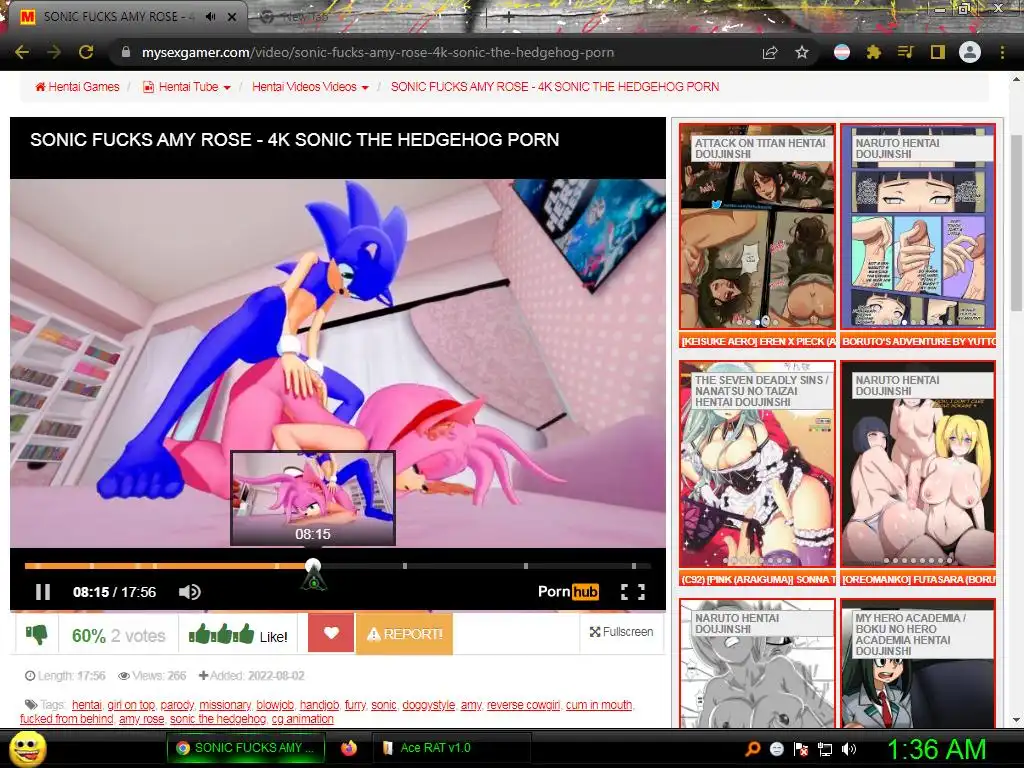Add to favorites with the heart button

tap(331, 633)
